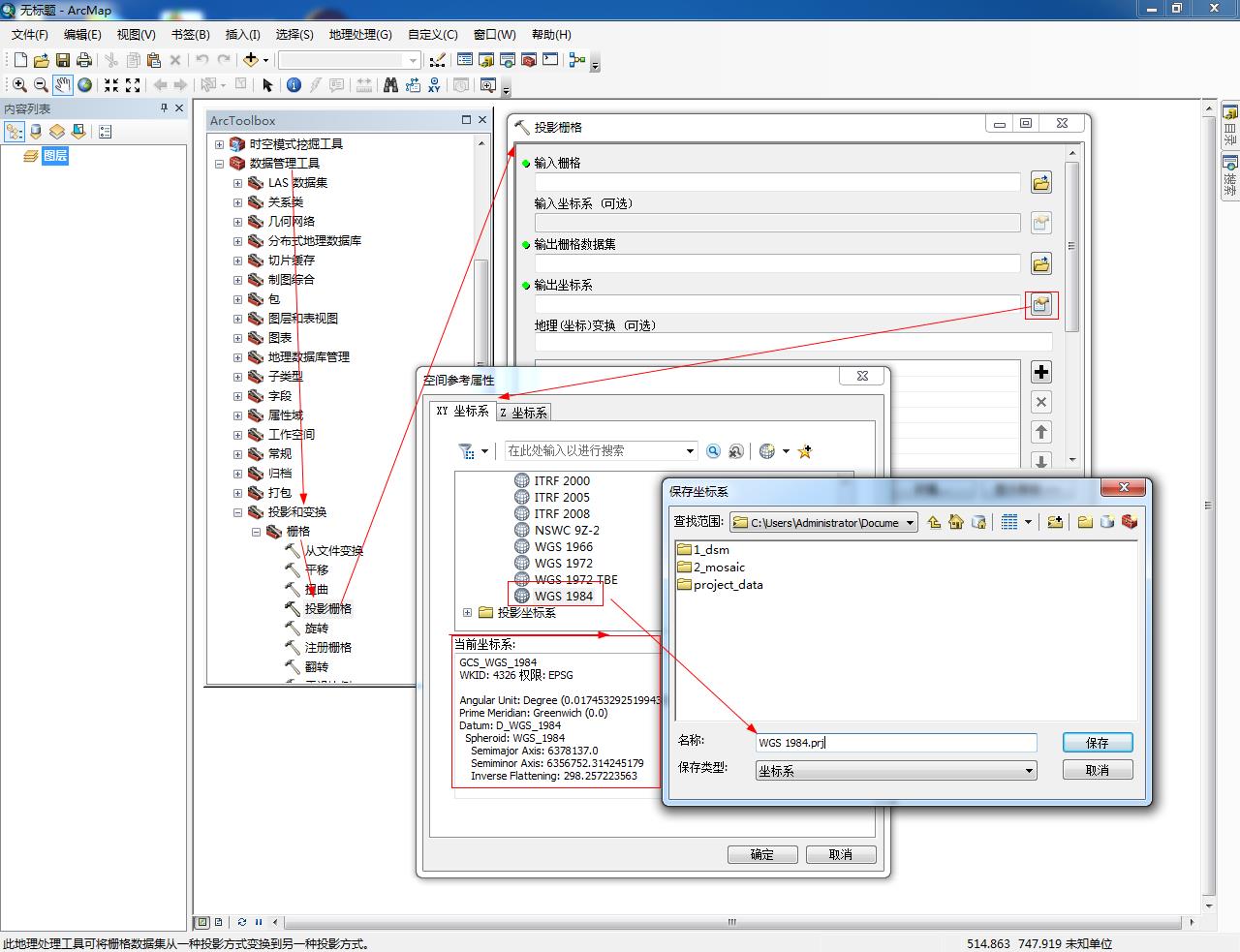This screenshot has width=1240, height=952.
Task: Open the 查找范围 path dropdown
Action: coord(910,523)
